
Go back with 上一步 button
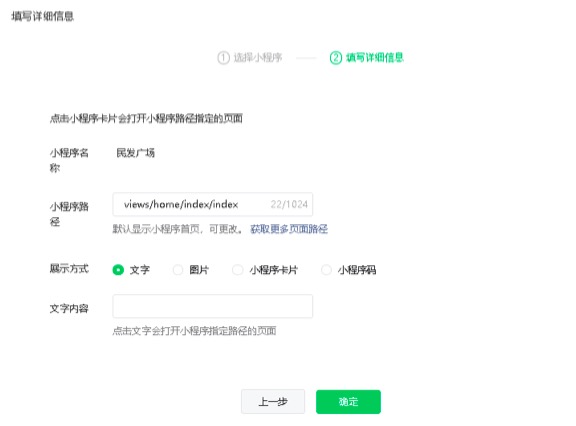point(273,402)
